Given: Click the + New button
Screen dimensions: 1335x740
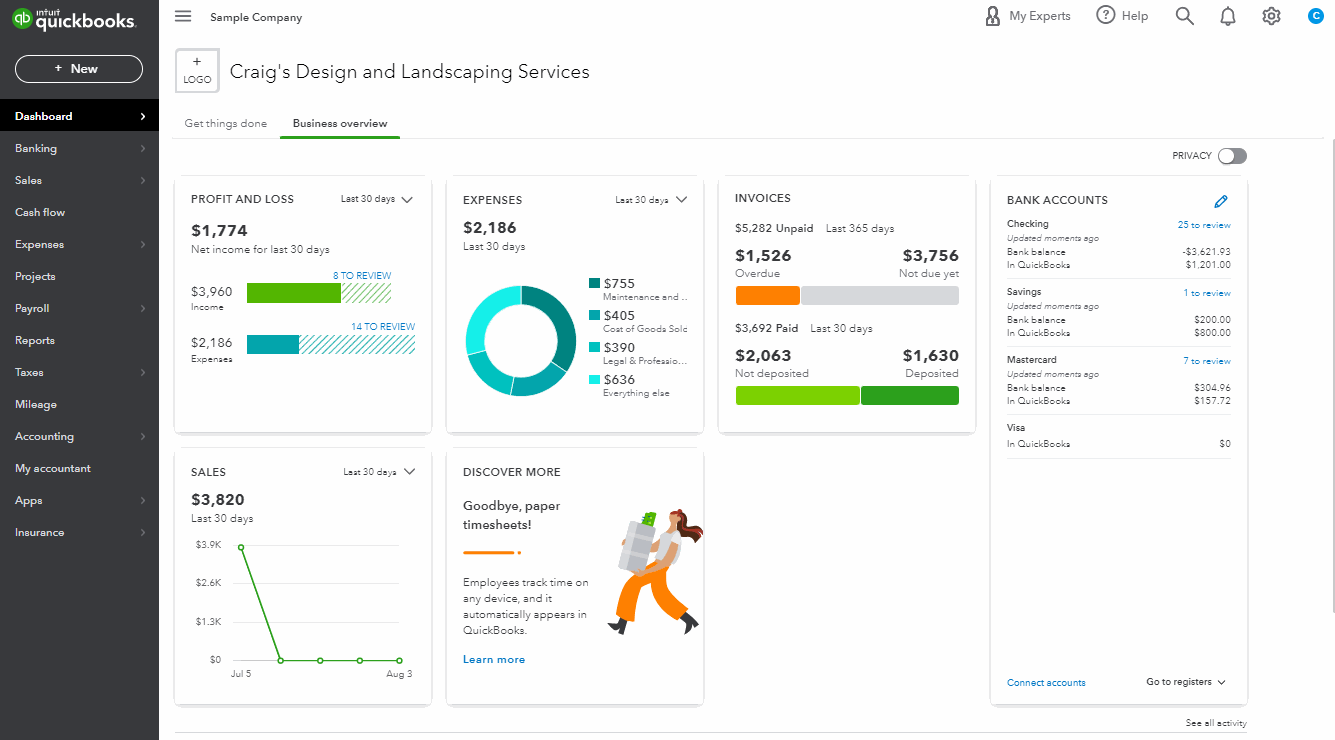Looking at the screenshot, I should coord(79,69).
